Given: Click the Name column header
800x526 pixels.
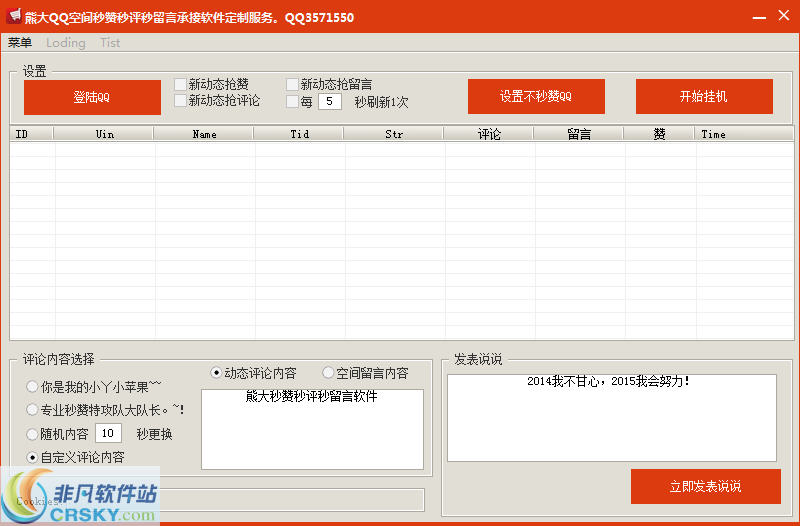Looking at the screenshot, I should pos(204,134).
